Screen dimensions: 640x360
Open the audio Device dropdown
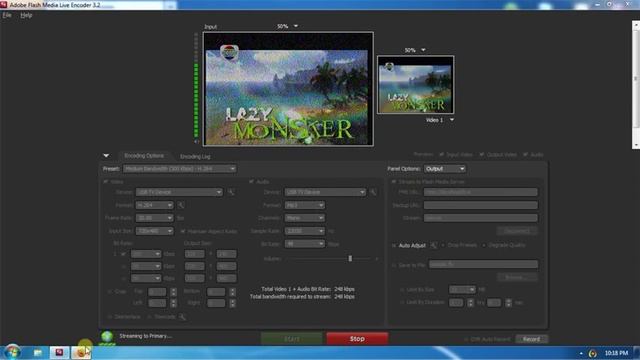325,192
